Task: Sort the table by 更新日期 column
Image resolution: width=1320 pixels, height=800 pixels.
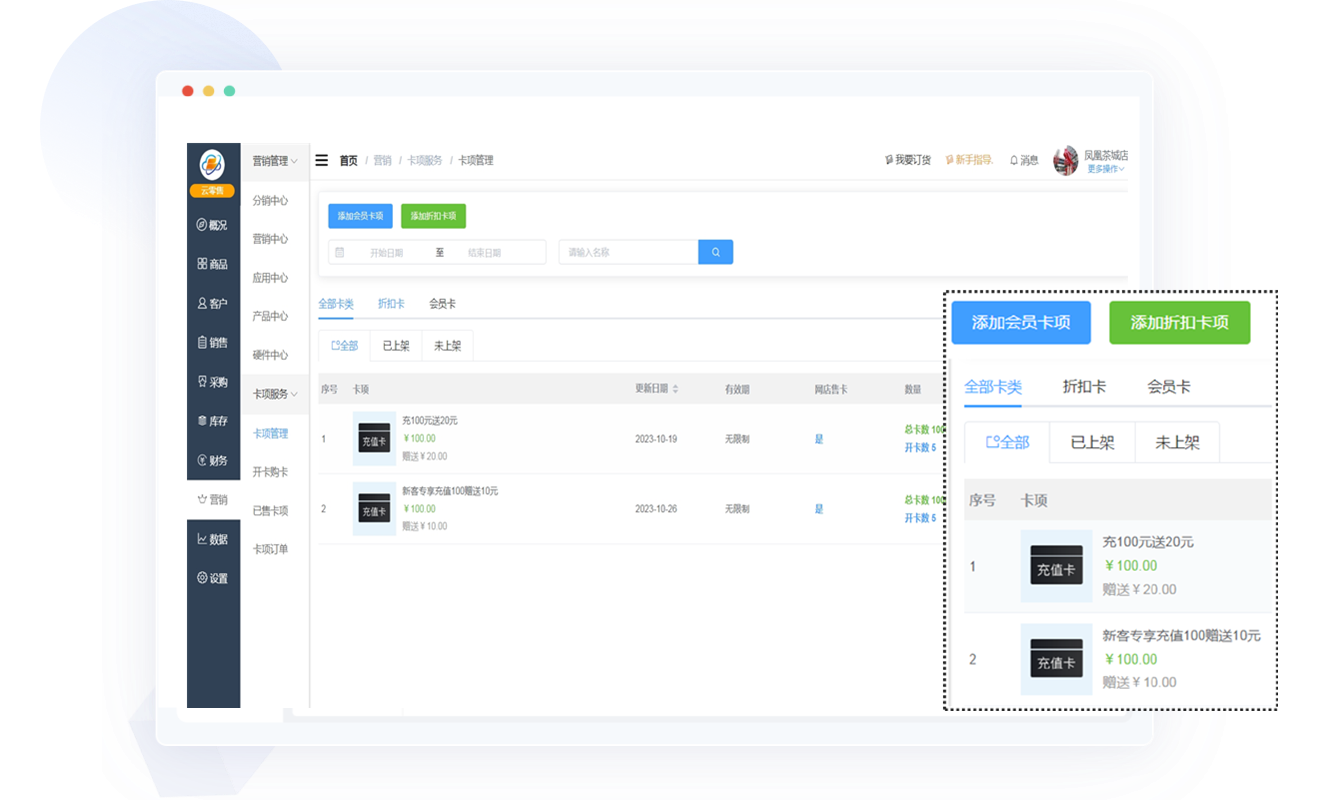Action: (x=657, y=389)
